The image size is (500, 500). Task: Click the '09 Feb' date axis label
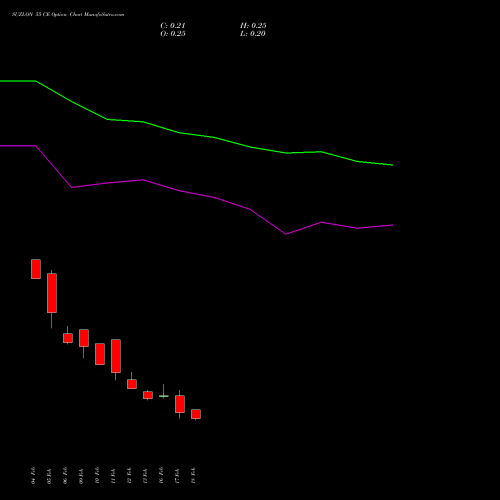pyautogui.click(x=81, y=475)
